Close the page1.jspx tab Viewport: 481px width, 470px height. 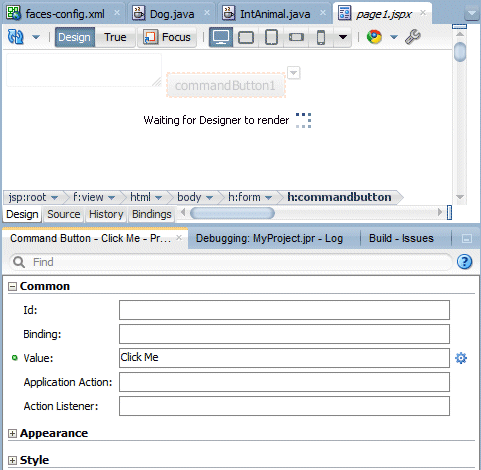(x=423, y=13)
